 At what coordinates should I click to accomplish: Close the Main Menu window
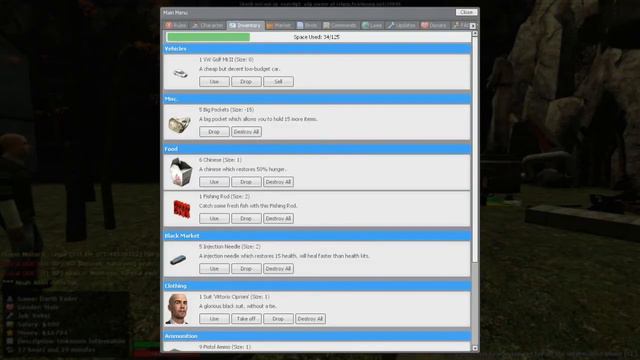tap(466, 12)
